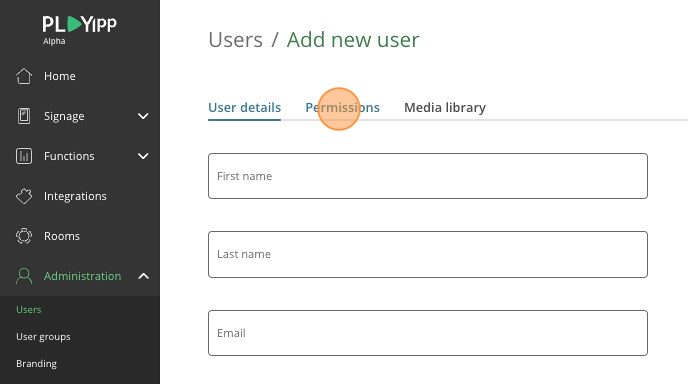Open Users under Administration
The image size is (688, 384).
[29, 309]
